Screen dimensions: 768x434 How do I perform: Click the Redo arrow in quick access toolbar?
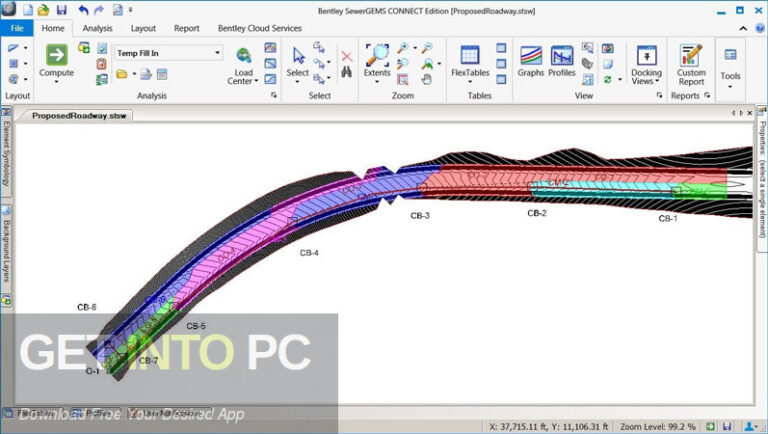pyautogui.click(x=99, y=10)
